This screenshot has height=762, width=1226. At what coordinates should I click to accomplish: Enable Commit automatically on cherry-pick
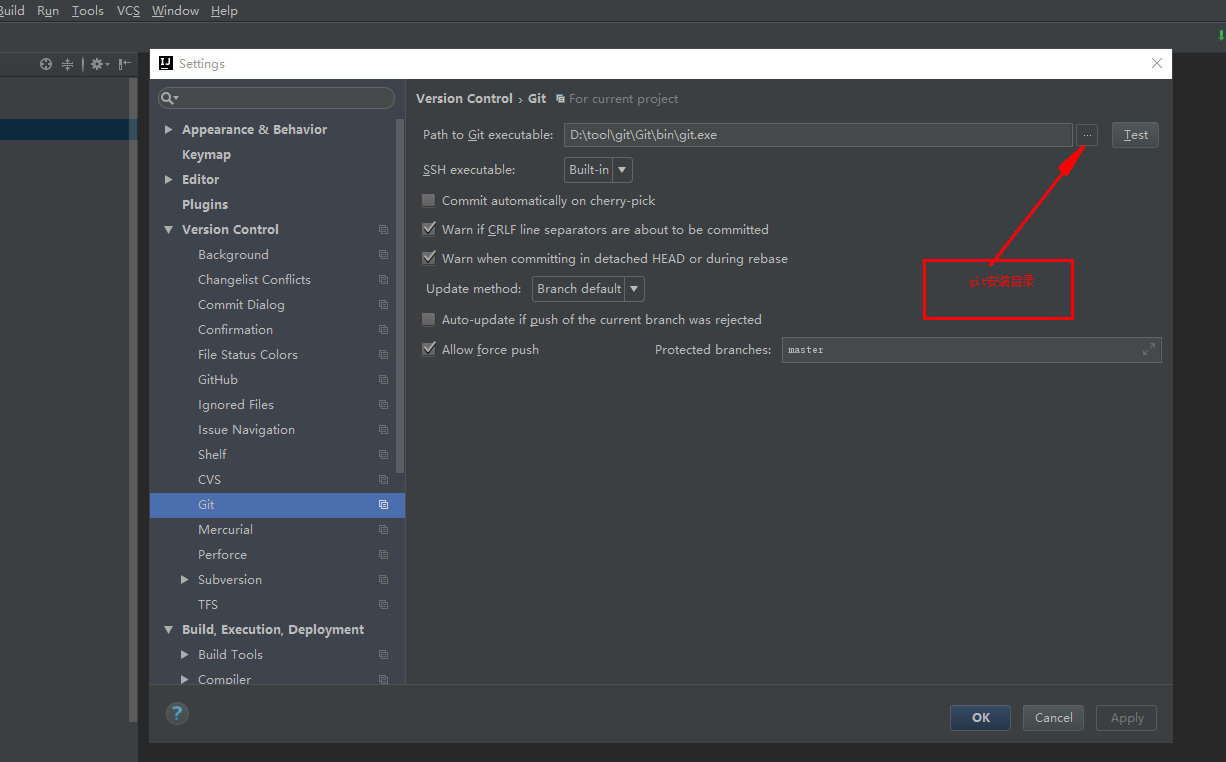pos(429,201)
